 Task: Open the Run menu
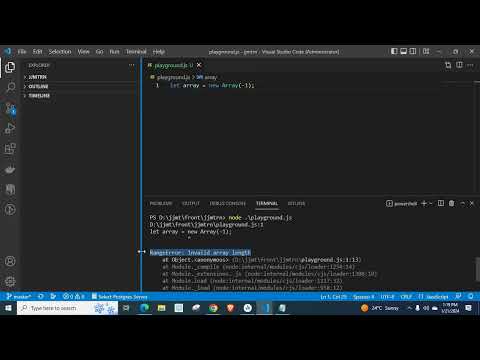(x=114, y=52)
